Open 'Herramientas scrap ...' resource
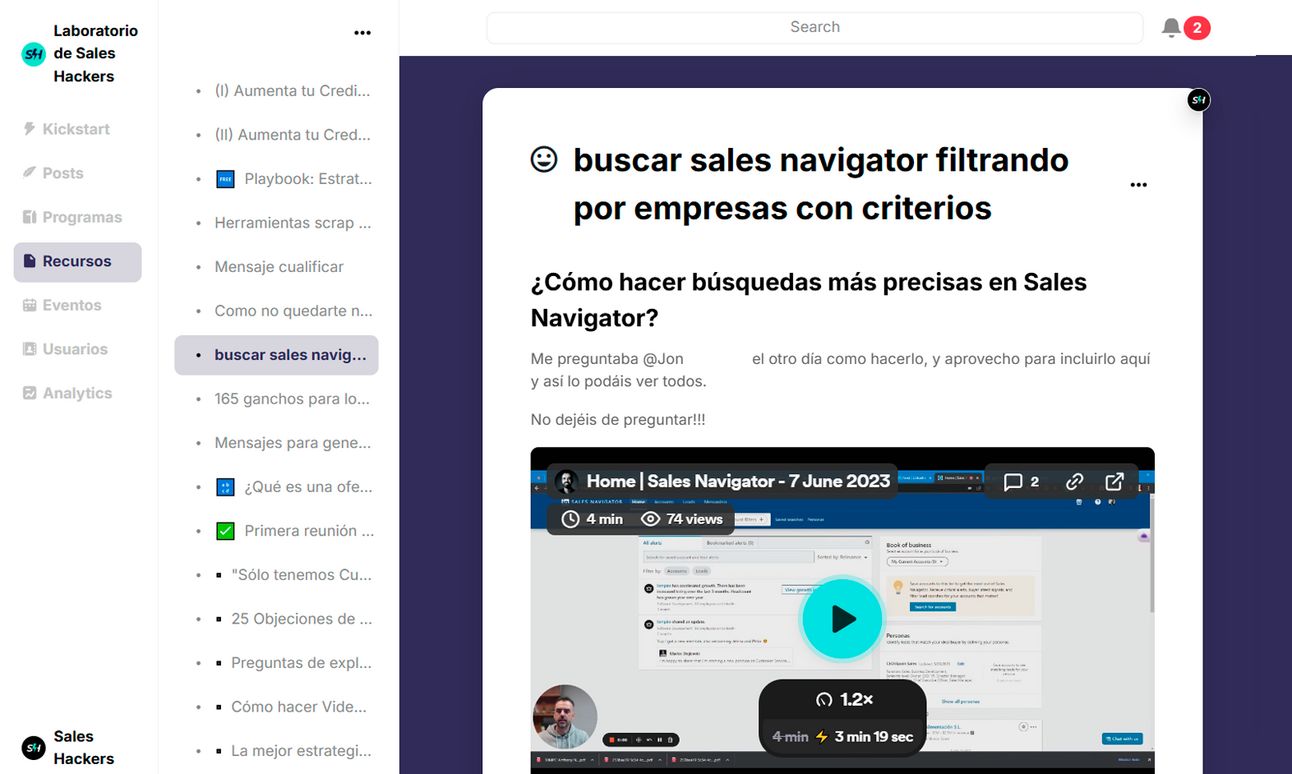 (x=292, y=223)
